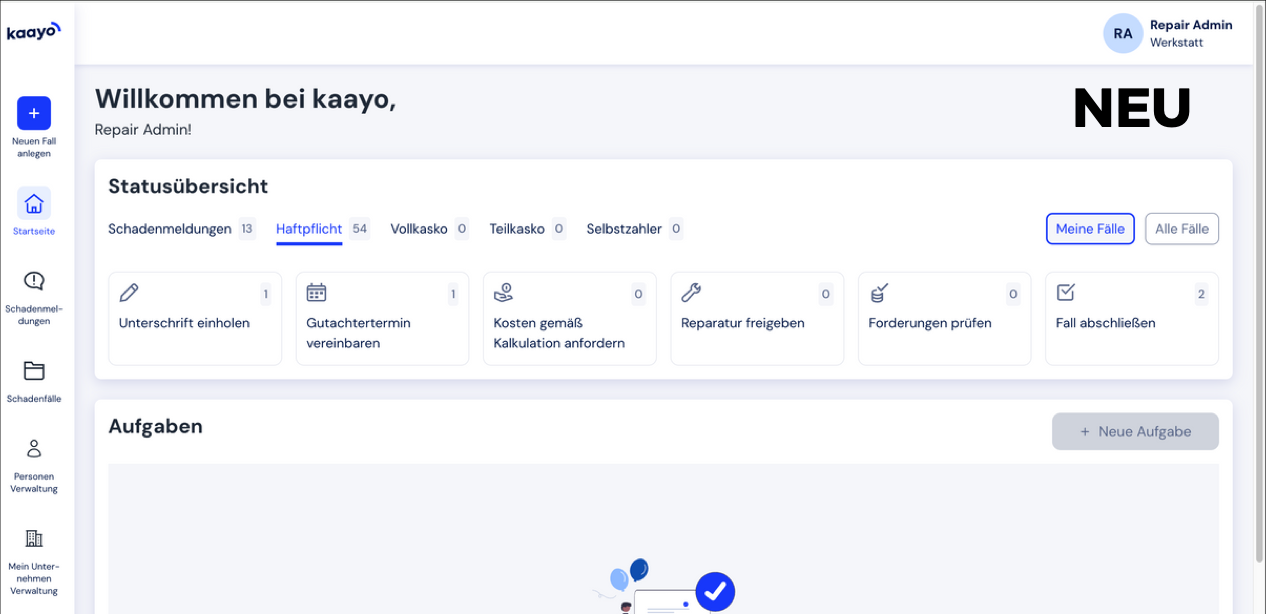
Task: Click the count badge 2 on Fall abschließen
Action: [x=1201, y=294]
